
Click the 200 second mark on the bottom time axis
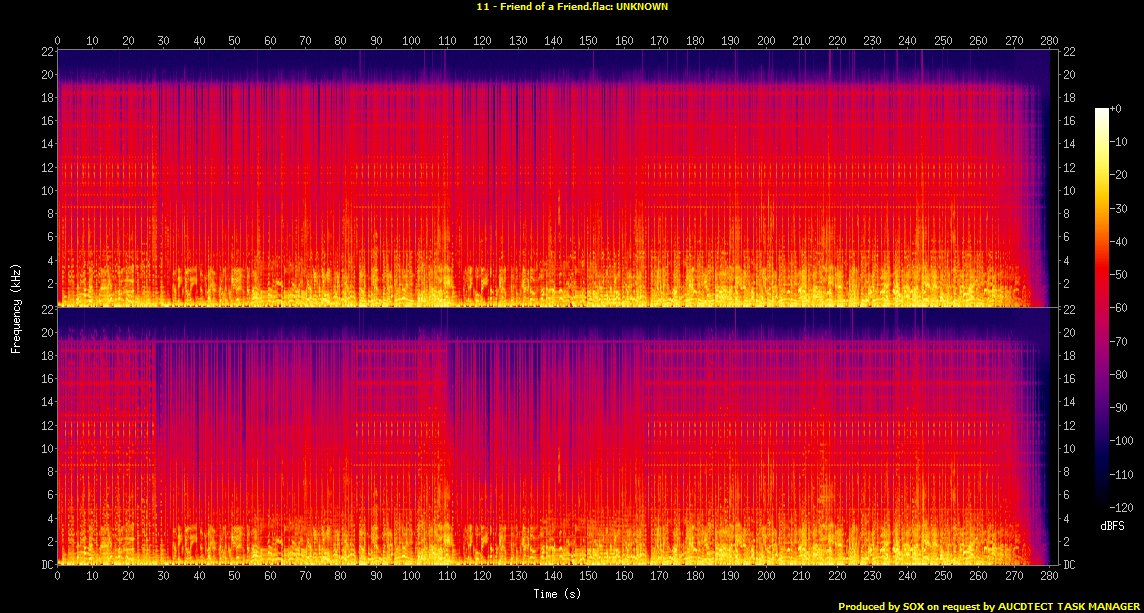click(x=766, y=577)
